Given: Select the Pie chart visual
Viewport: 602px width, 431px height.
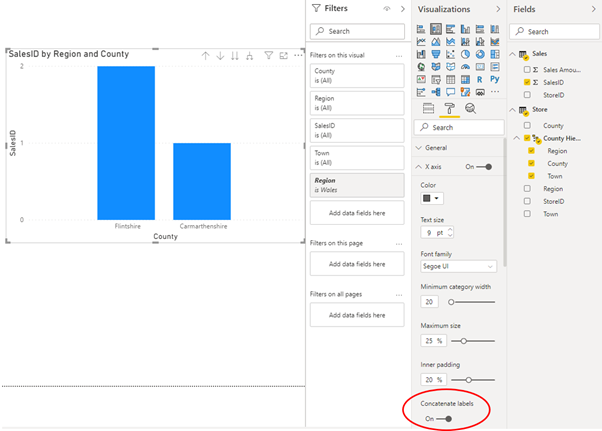Looking at the screenshot, I should [x=465, y=54].
